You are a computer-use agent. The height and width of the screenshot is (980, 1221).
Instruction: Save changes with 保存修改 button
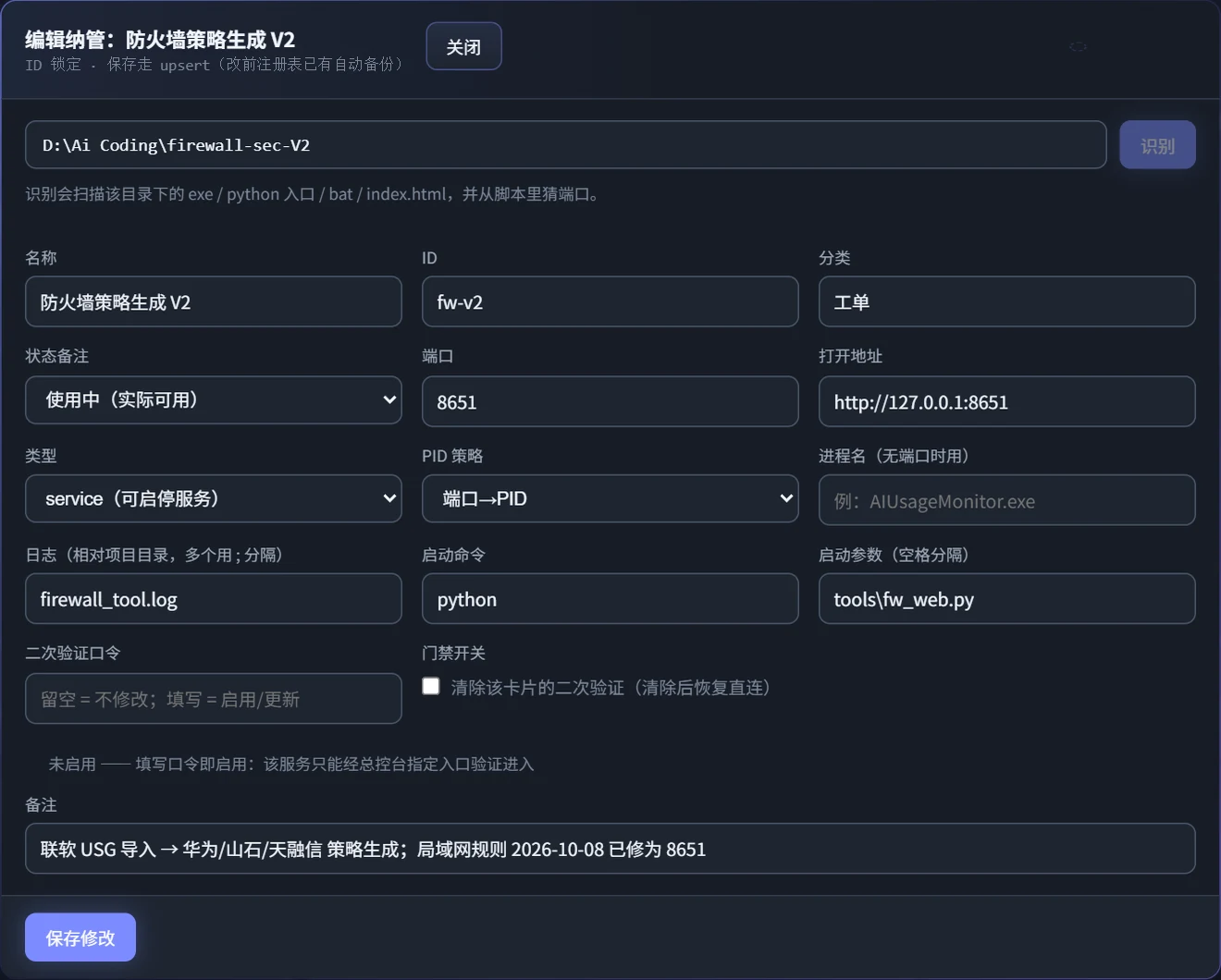[80, 937]
